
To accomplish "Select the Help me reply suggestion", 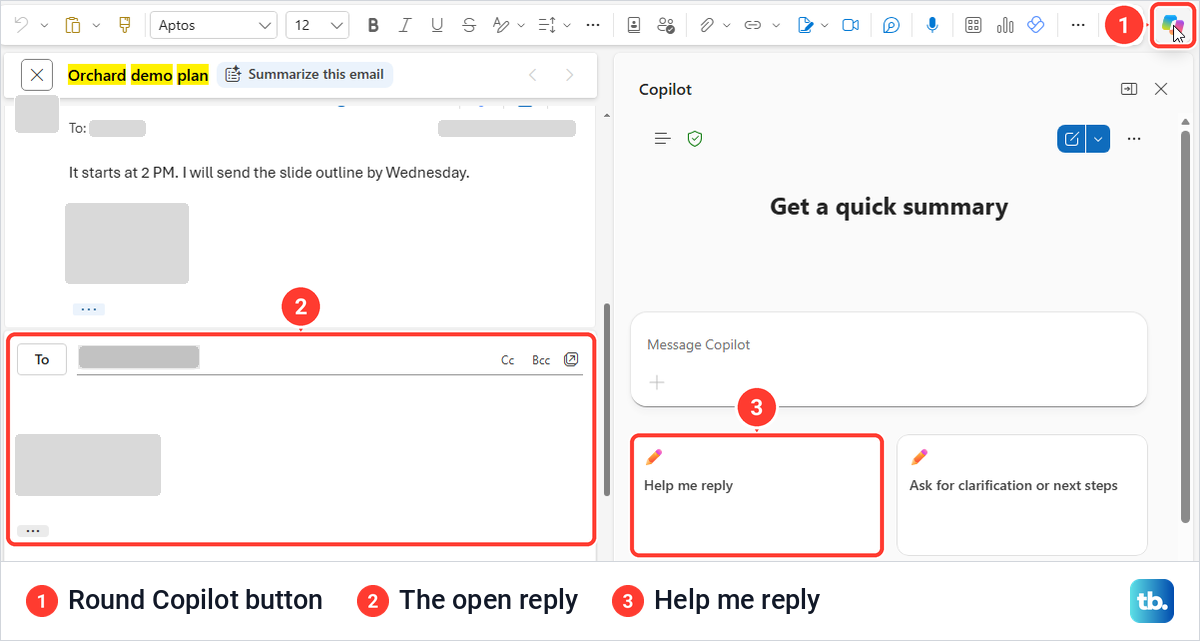I will pyautogui.click(x=757, y=495).
